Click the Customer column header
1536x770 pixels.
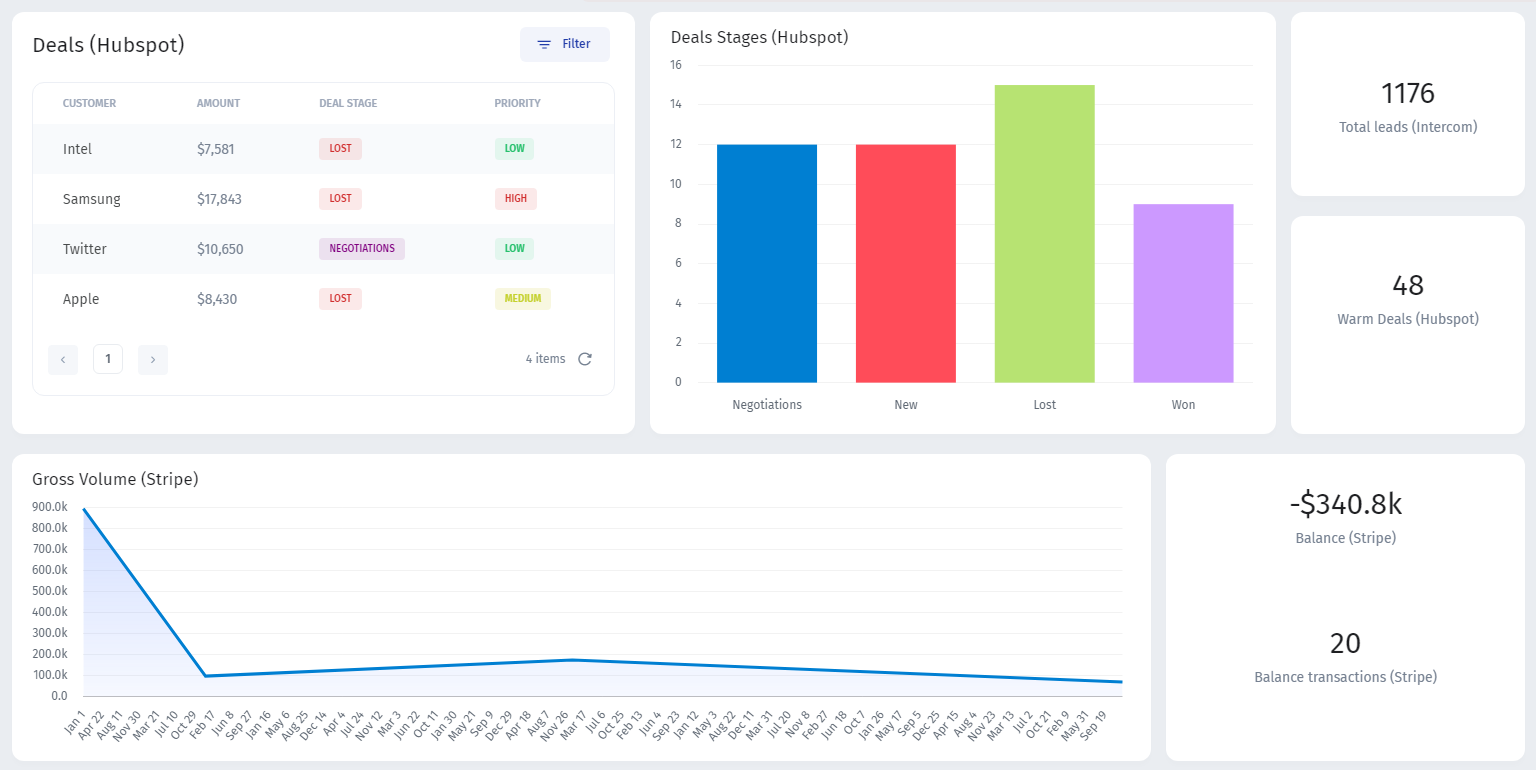coord(89,103)
